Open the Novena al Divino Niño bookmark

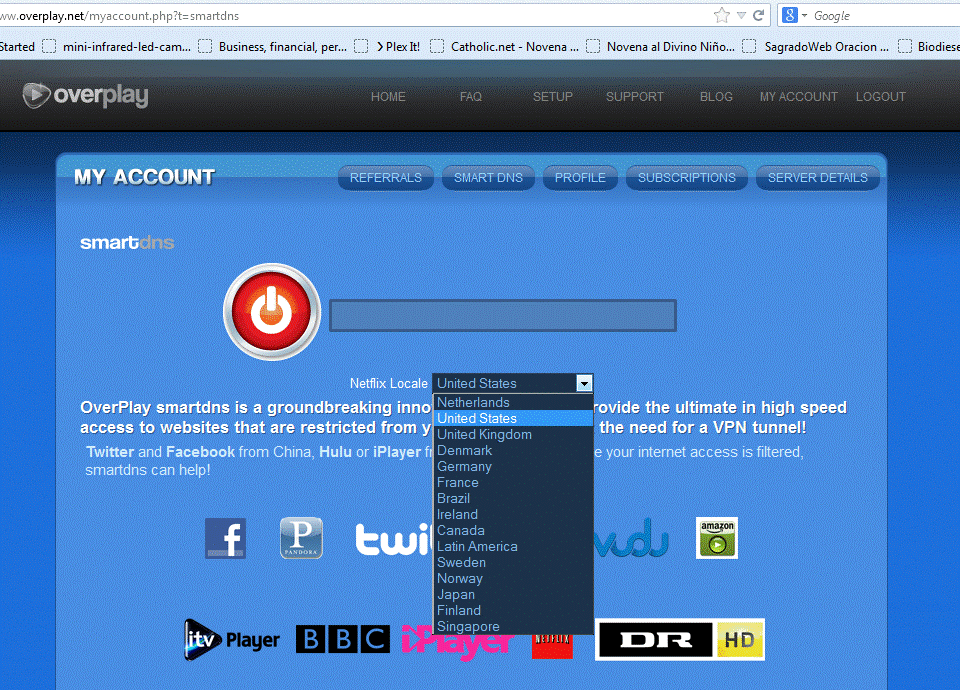pos(661,47)
